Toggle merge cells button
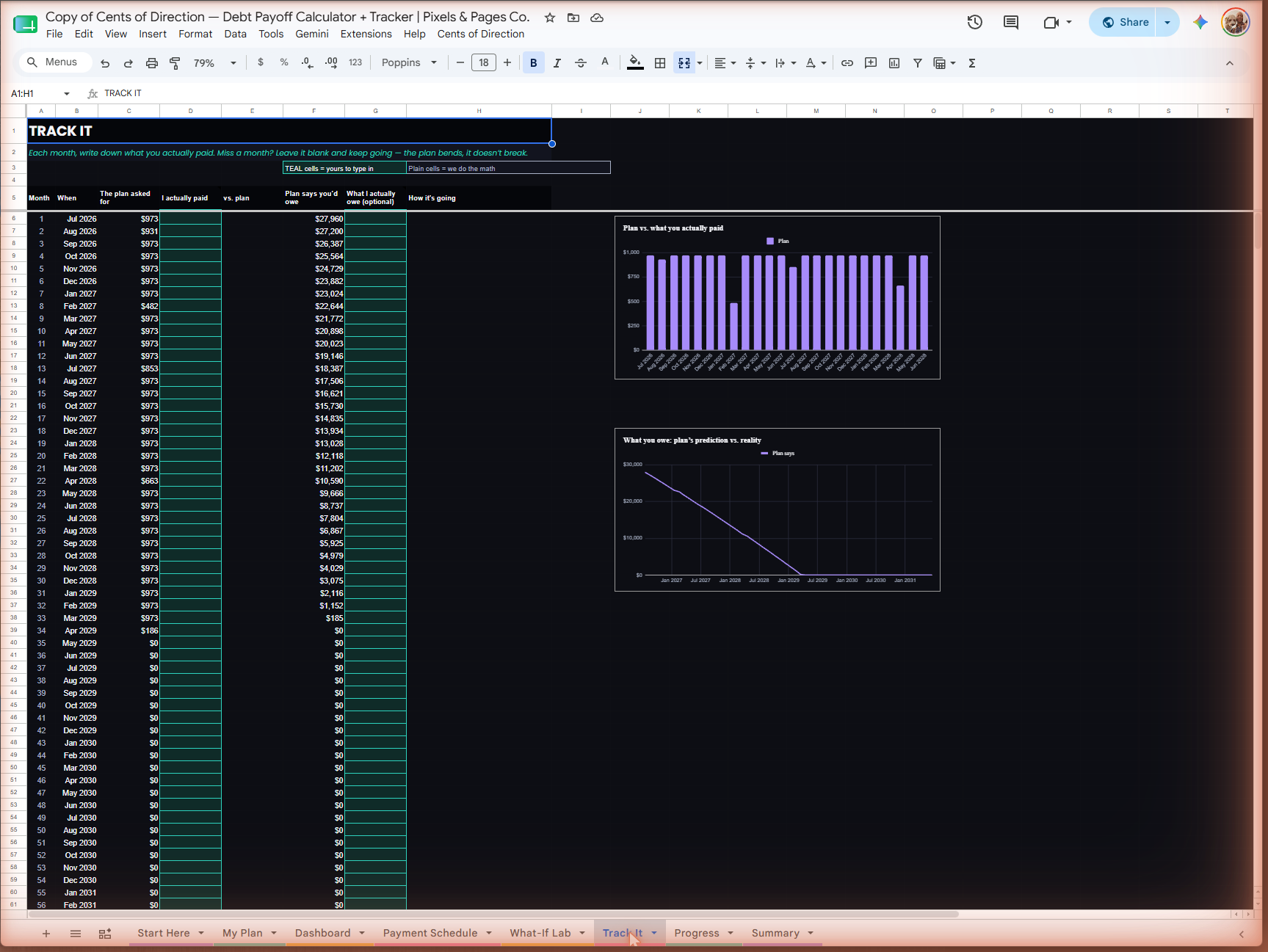This screenshot has width=1268, height=952. point(684,63)
